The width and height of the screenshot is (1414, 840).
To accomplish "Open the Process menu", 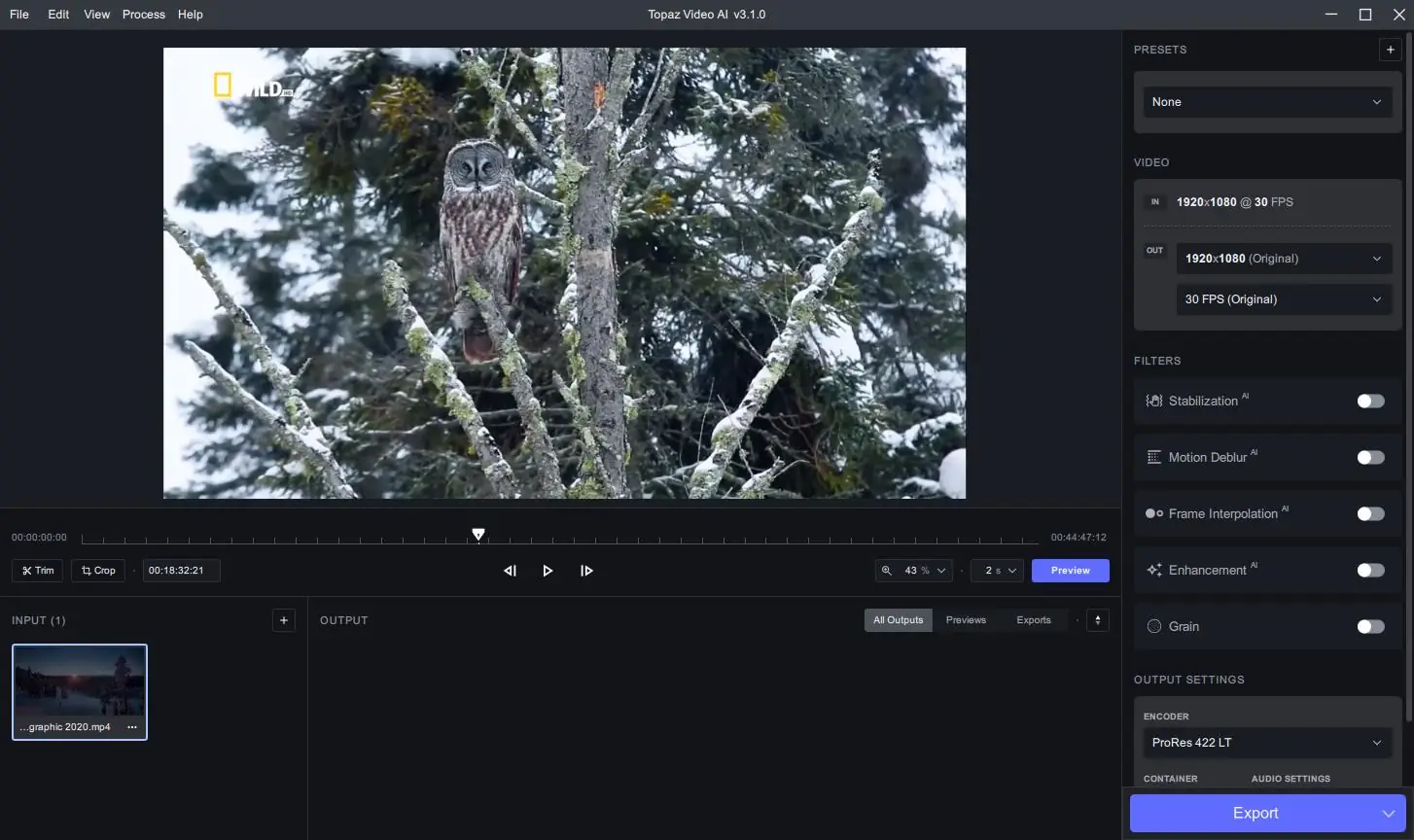I will (x=143, y=14).
